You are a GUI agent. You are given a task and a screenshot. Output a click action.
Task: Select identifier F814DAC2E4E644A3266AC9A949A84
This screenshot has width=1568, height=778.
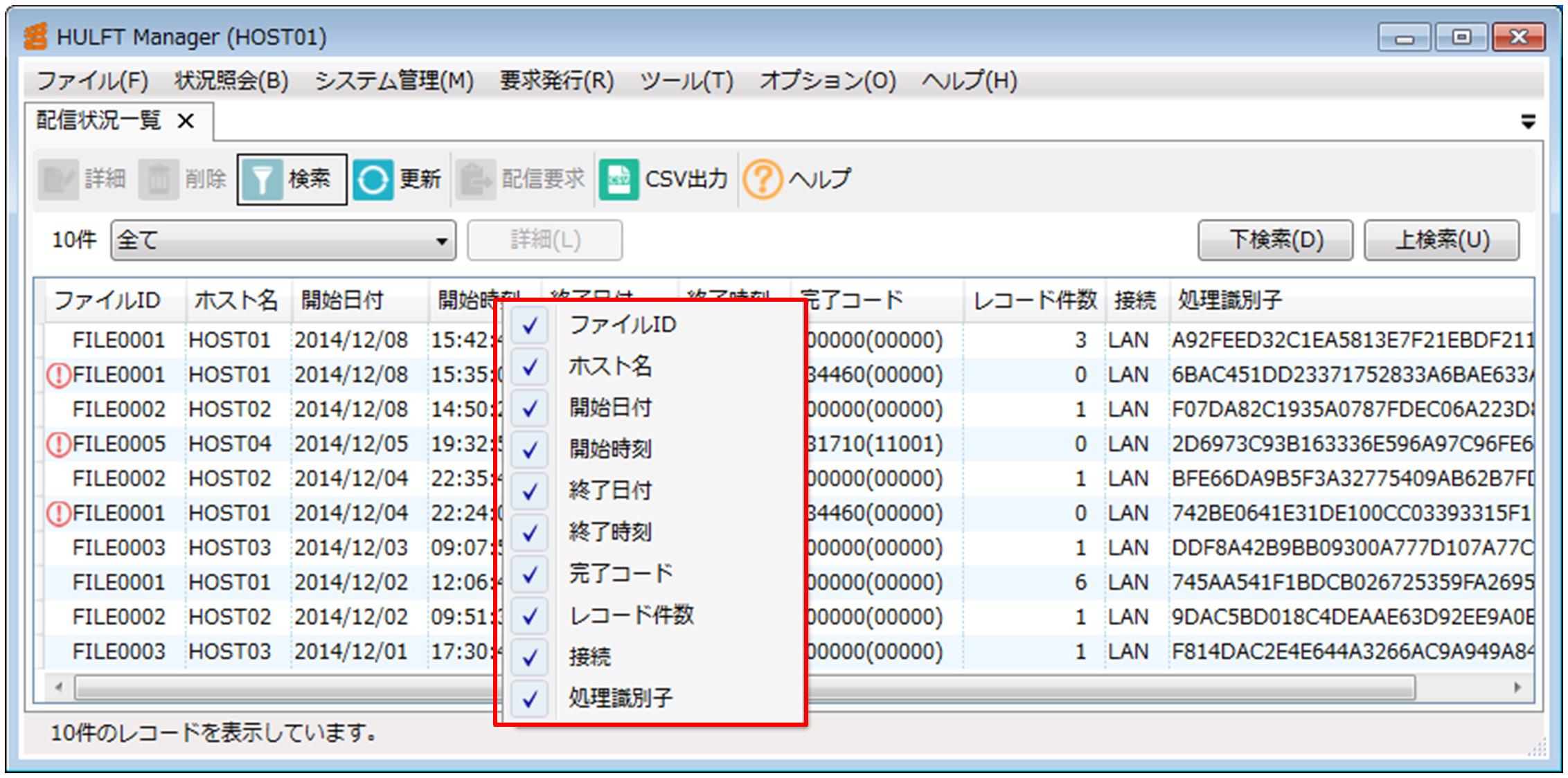click(1353, 652)
